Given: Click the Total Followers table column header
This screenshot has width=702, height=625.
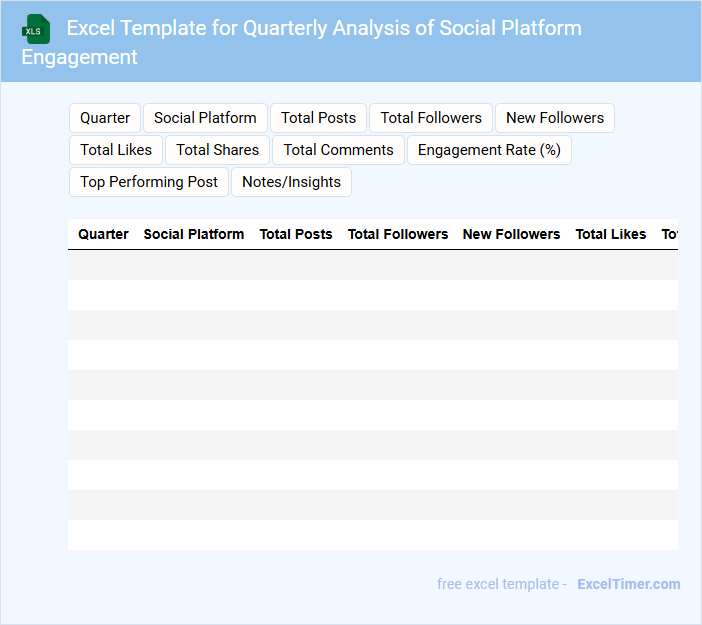Looking at the screenshot, I should point(398,234).
